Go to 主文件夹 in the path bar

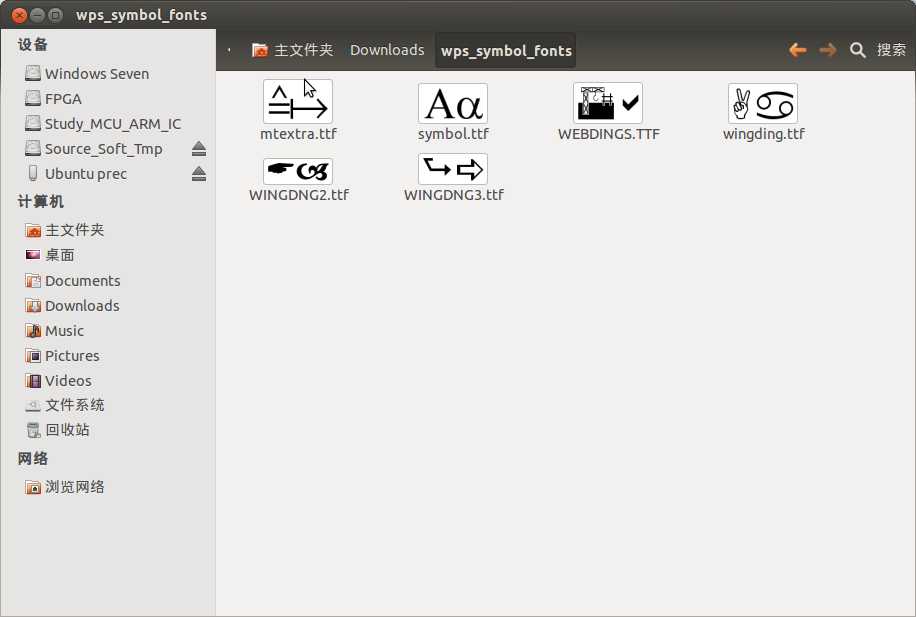point(292,50)
